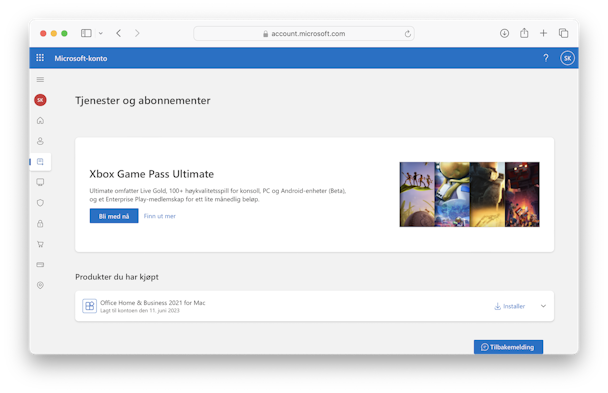Follow the Finn ut mer link
The image size is (608, 393).
click(x=160, y=216)
